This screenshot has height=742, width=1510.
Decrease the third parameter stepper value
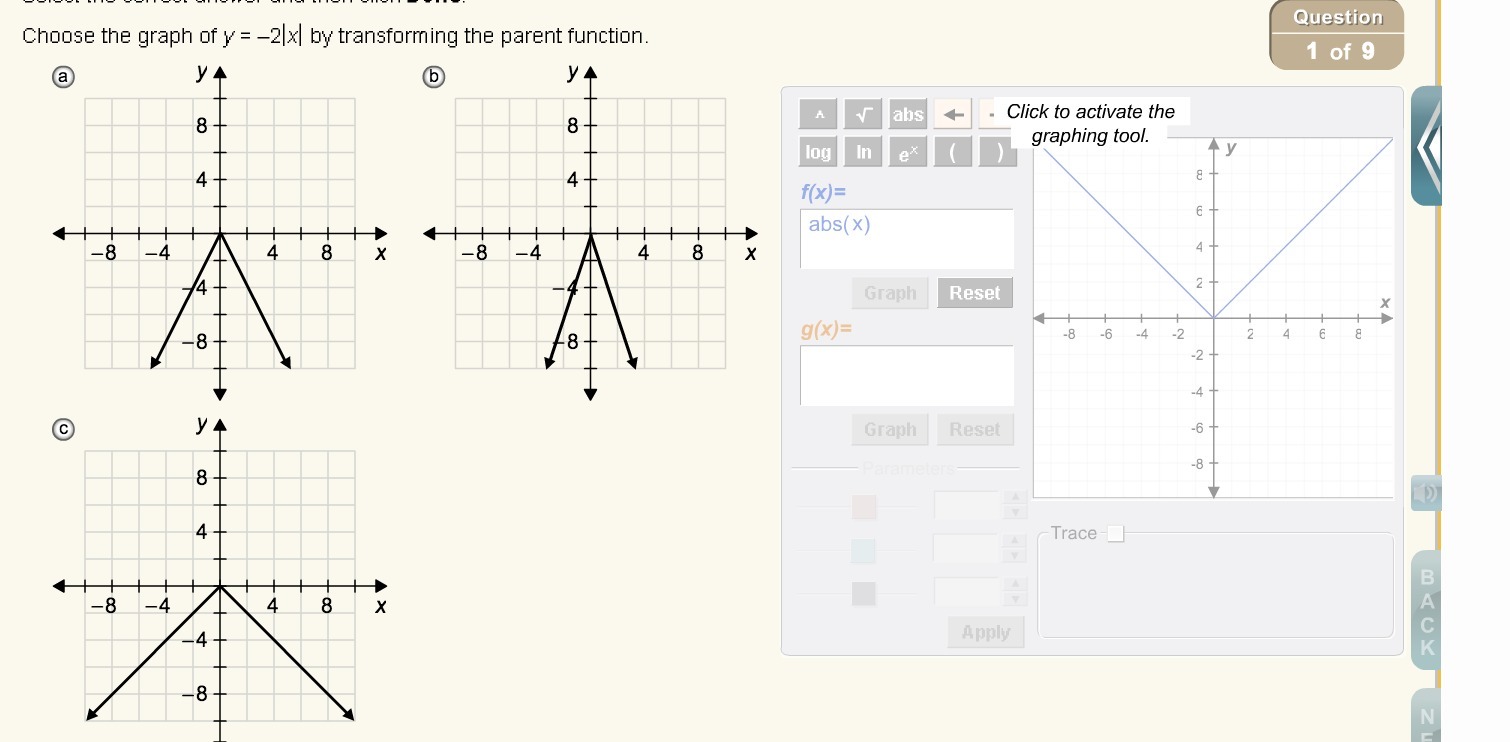coord(1016,600)
